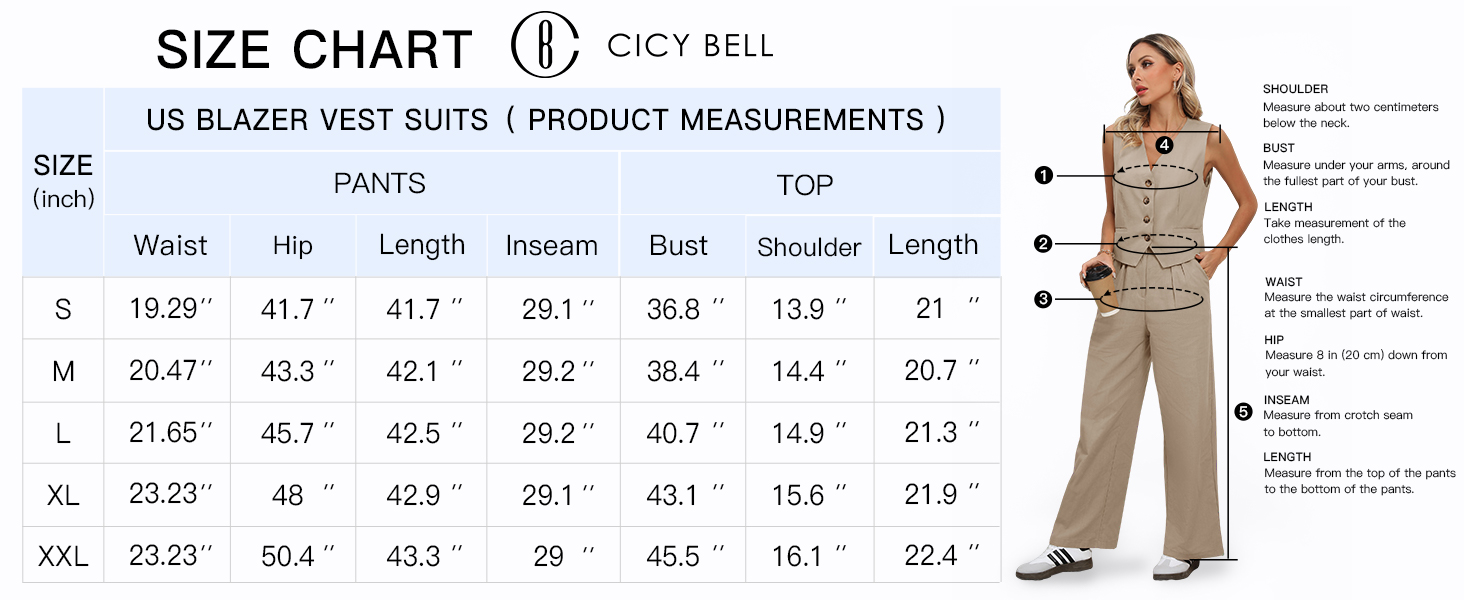
Task: Click the number 3 hip marker
Action: (x=1044, y=298)
